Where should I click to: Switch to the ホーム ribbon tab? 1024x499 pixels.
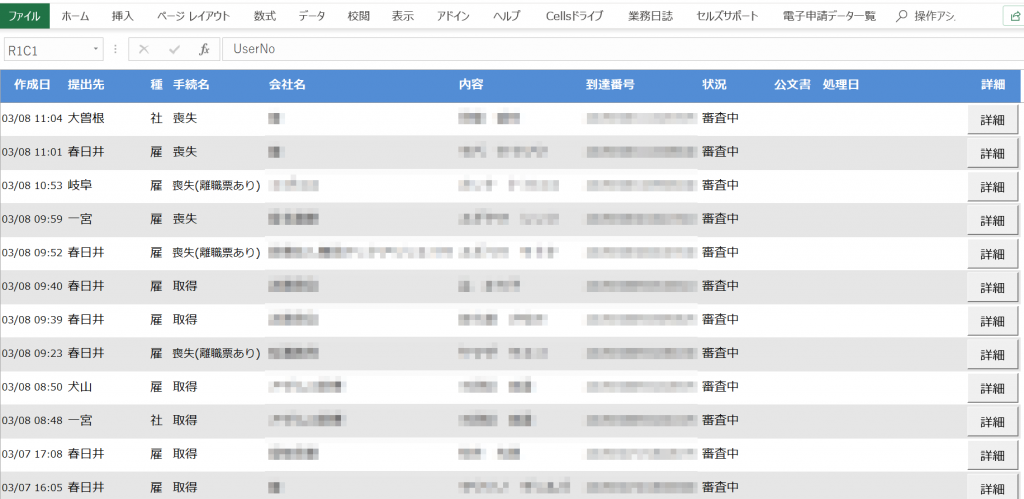click(76, 16)
